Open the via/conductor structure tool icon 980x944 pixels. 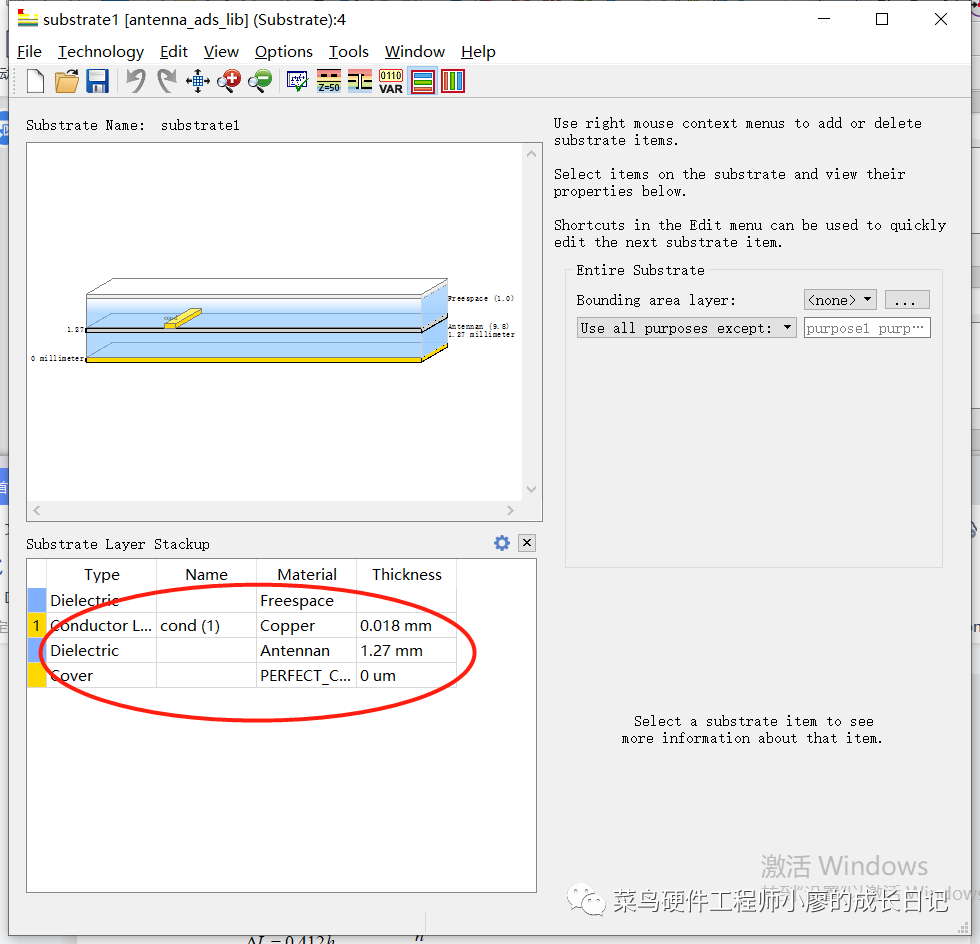point(360,81)
